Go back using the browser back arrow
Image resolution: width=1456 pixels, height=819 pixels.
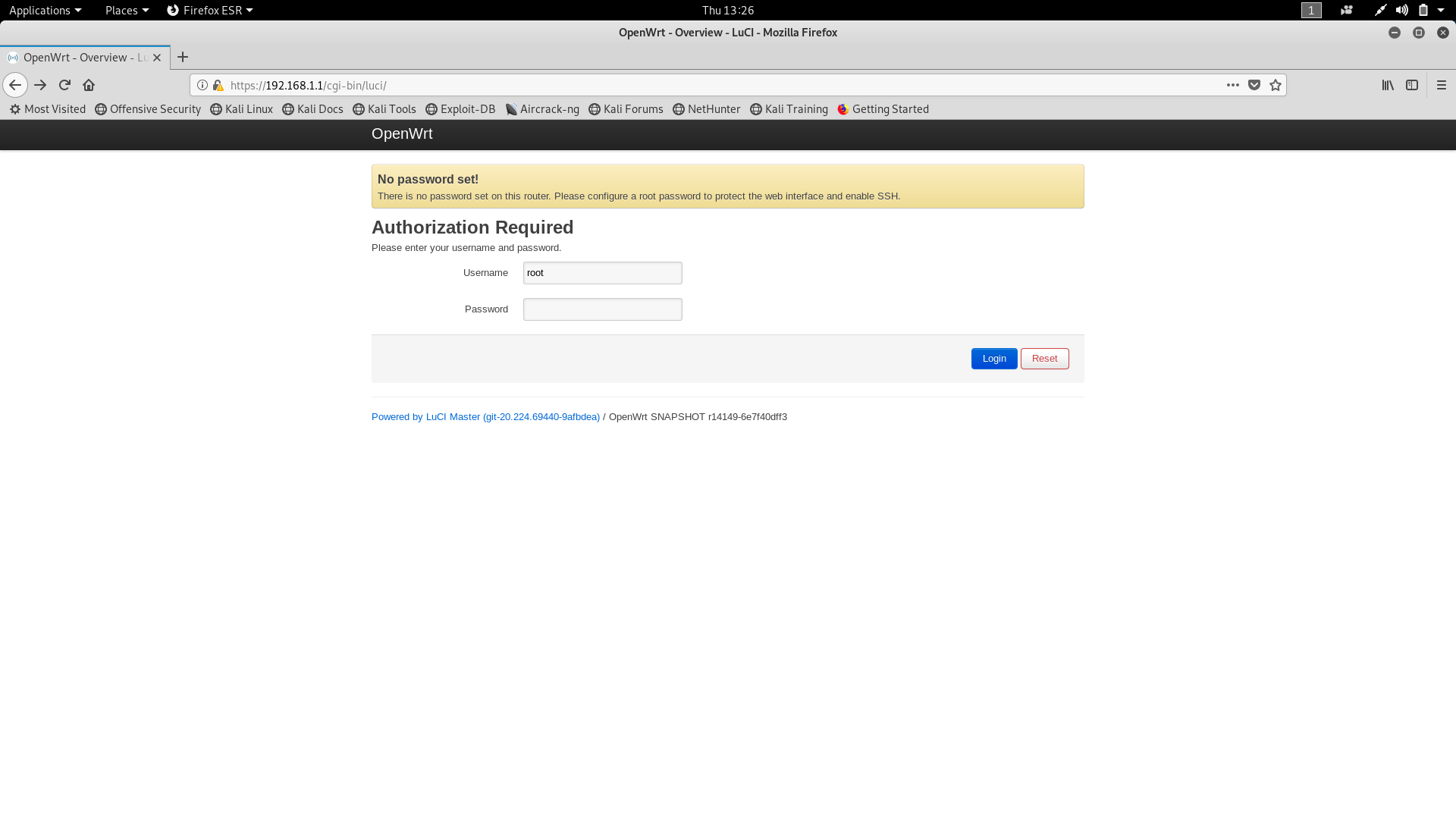15,85
